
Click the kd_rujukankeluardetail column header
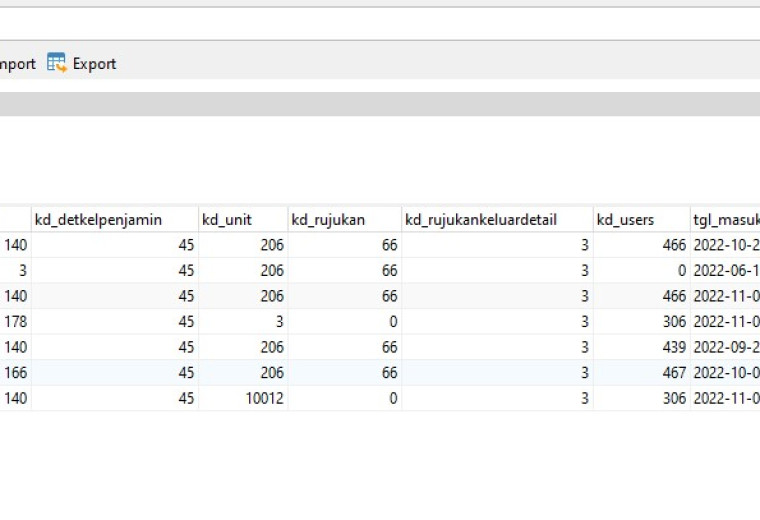click(497, 220)
